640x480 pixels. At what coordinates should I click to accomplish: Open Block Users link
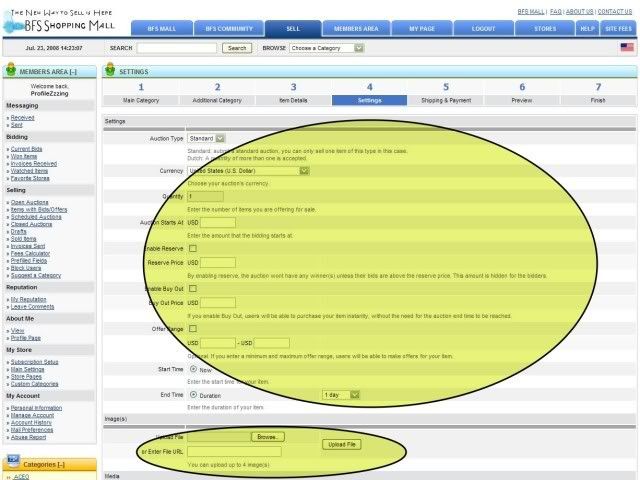click(26, 268)
